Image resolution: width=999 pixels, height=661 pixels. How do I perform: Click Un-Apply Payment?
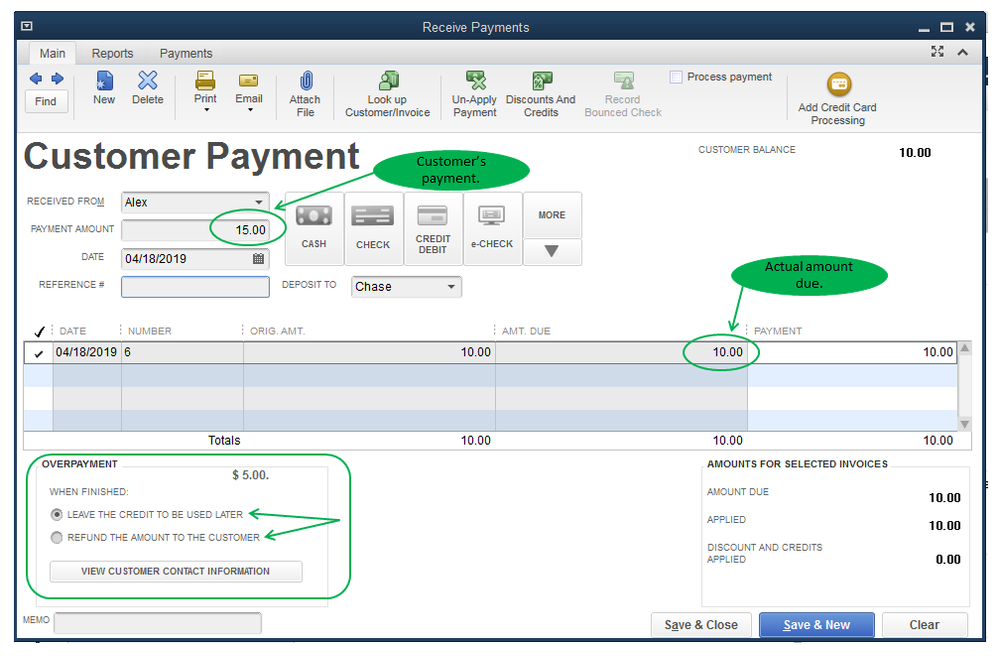tap(475, 94)
